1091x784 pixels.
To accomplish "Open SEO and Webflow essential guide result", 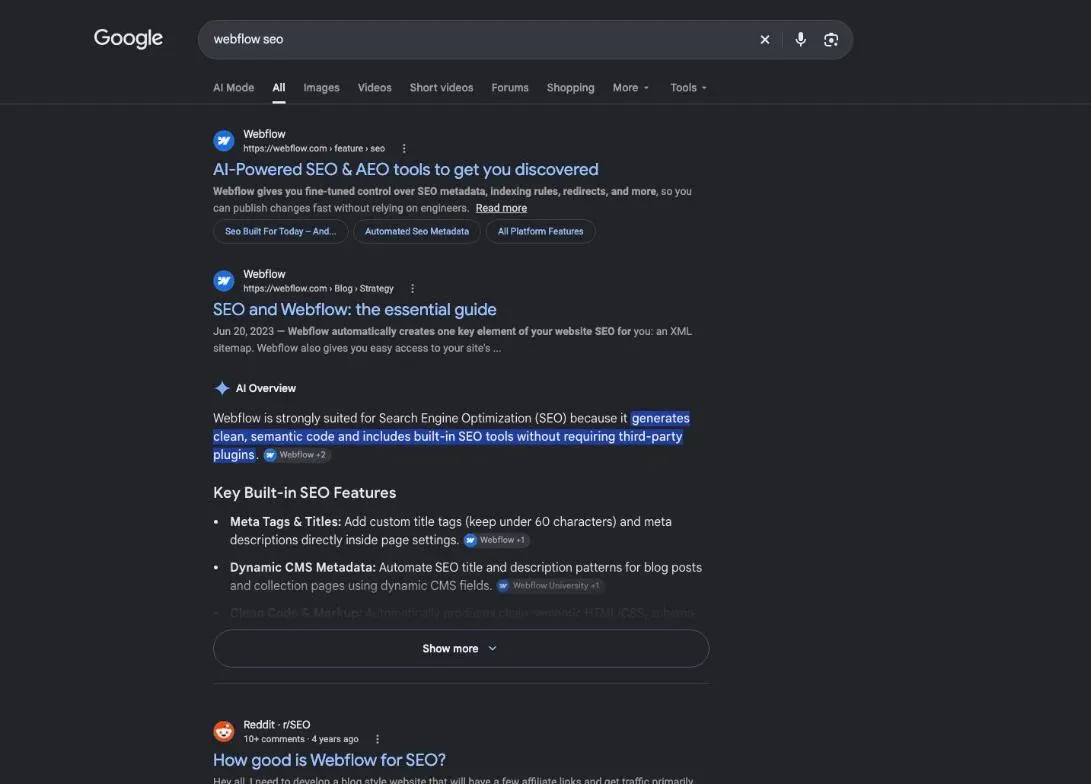I will click(x=355, y=310).
